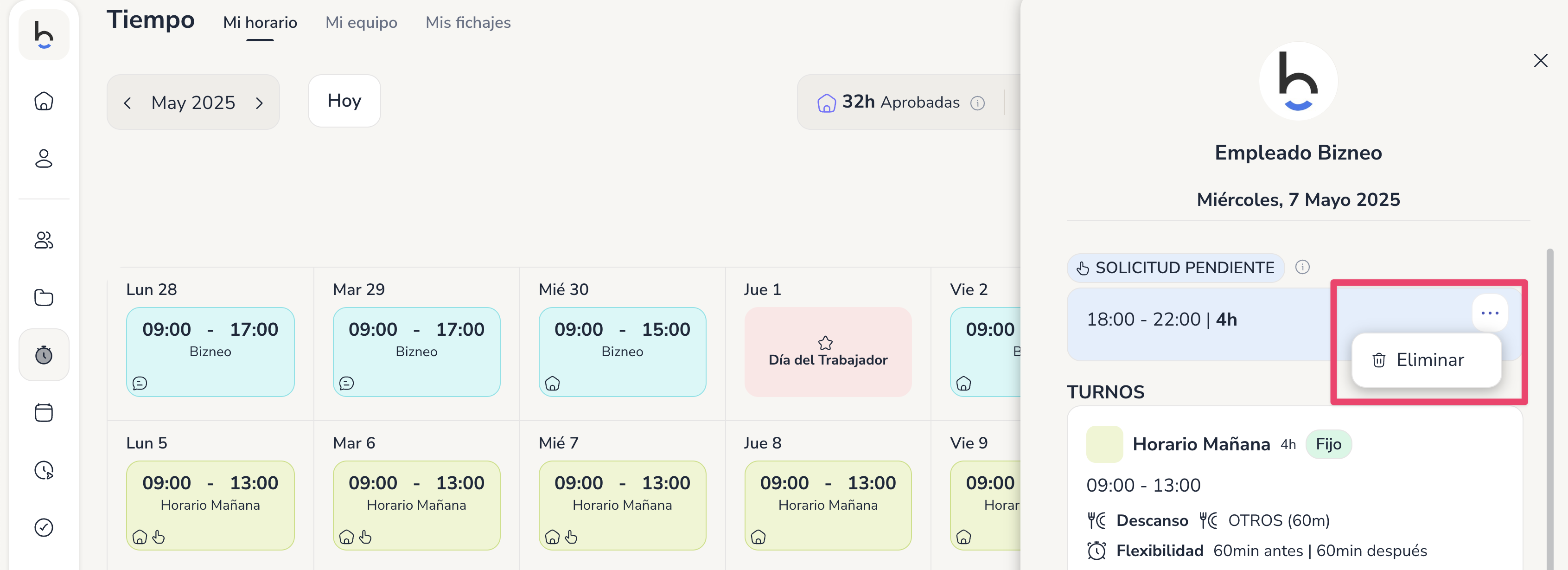Viewport: 1568px width, 570px height.
Task: Click the Horario Mañana green color swatch
Action: (1104, 444)
